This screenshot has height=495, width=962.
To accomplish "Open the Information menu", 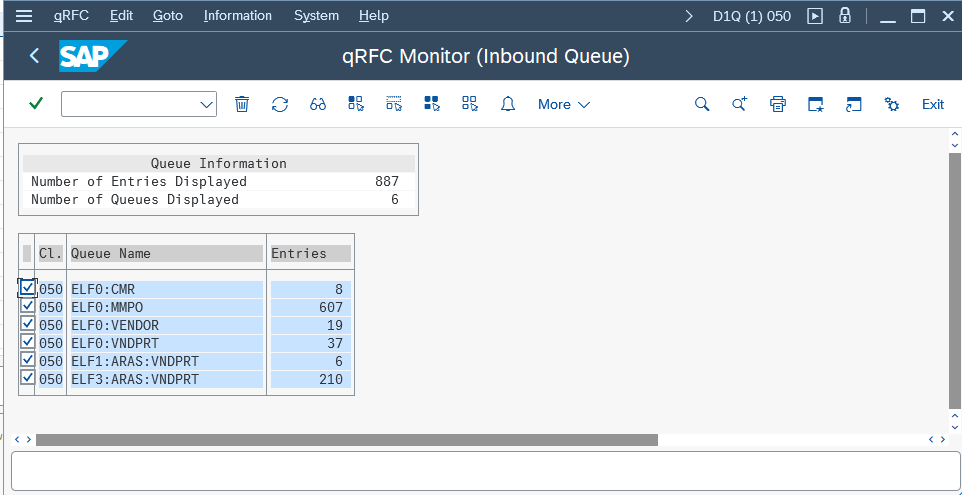I will tap(237, 16).
